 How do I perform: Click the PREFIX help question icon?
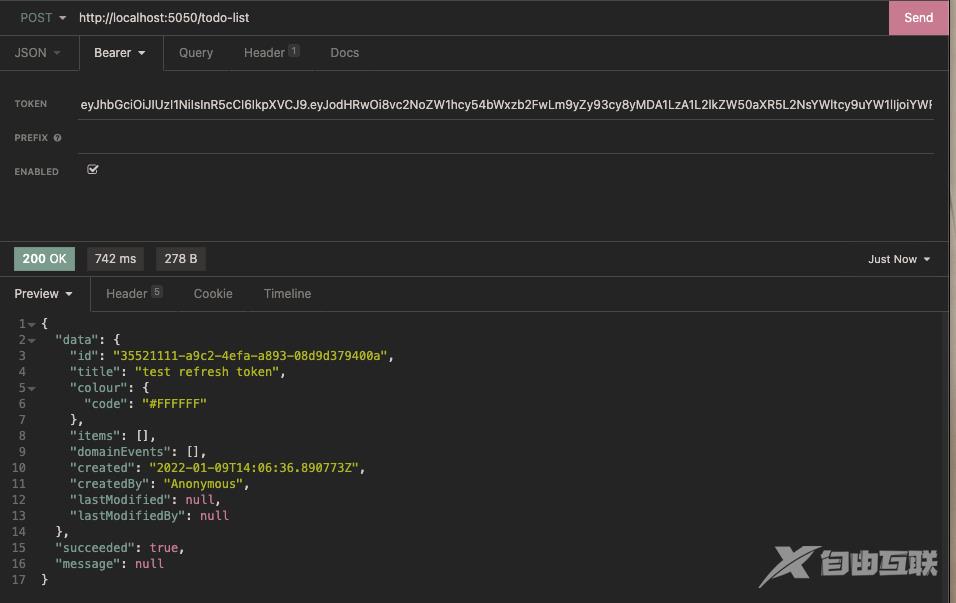[57, 138]
